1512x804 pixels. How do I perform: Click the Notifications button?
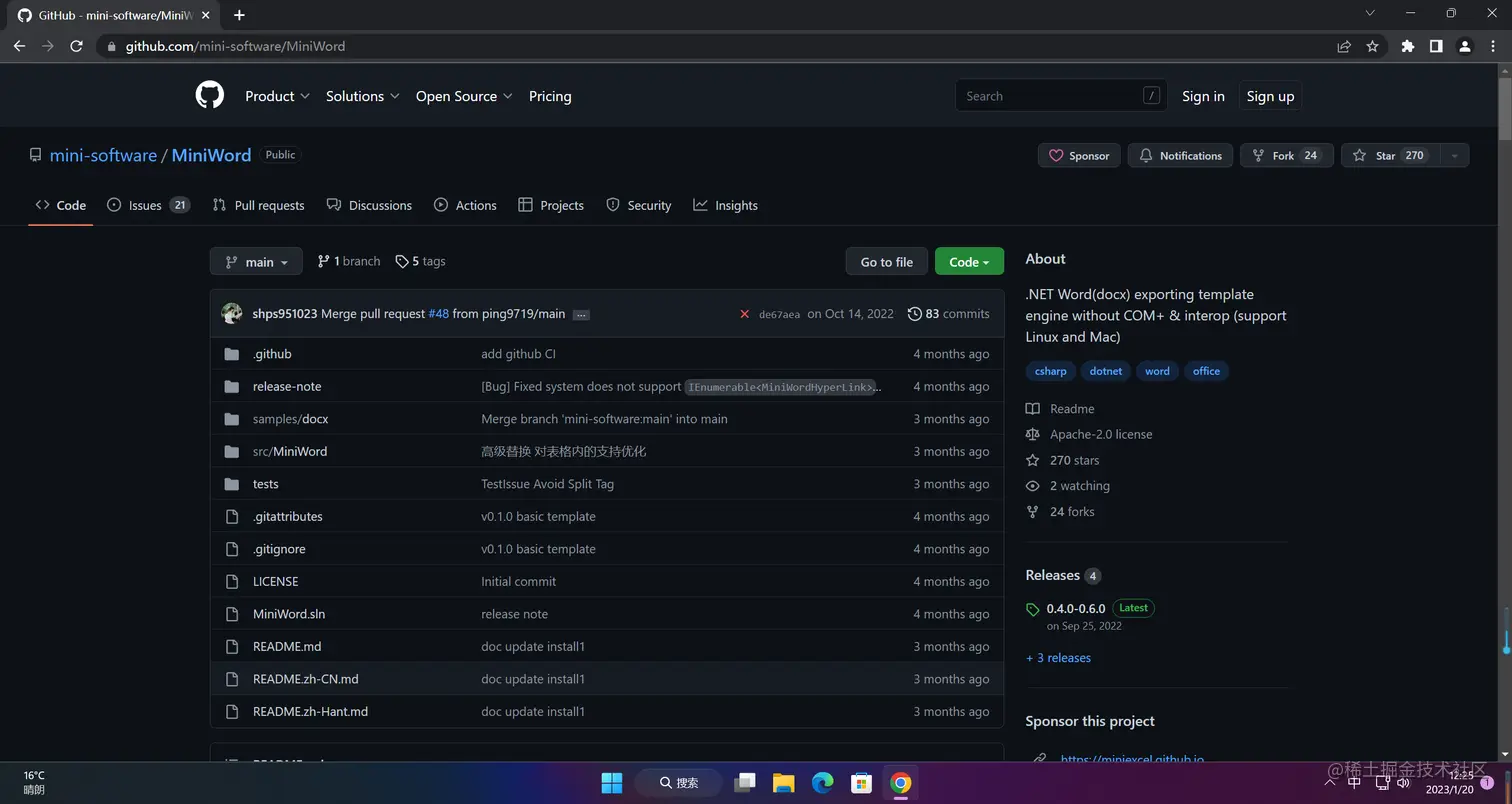(x=1180, y=155)
